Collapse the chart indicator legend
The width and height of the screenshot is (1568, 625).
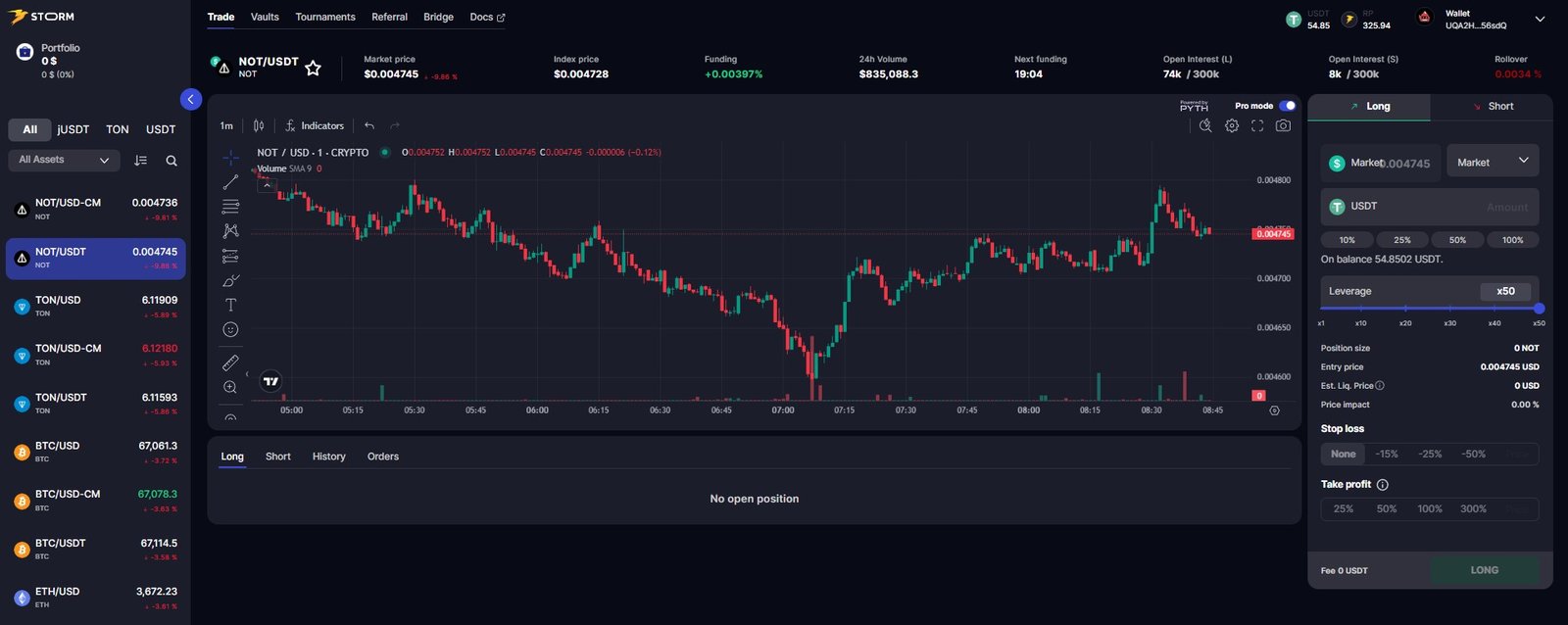pos(267,185)
